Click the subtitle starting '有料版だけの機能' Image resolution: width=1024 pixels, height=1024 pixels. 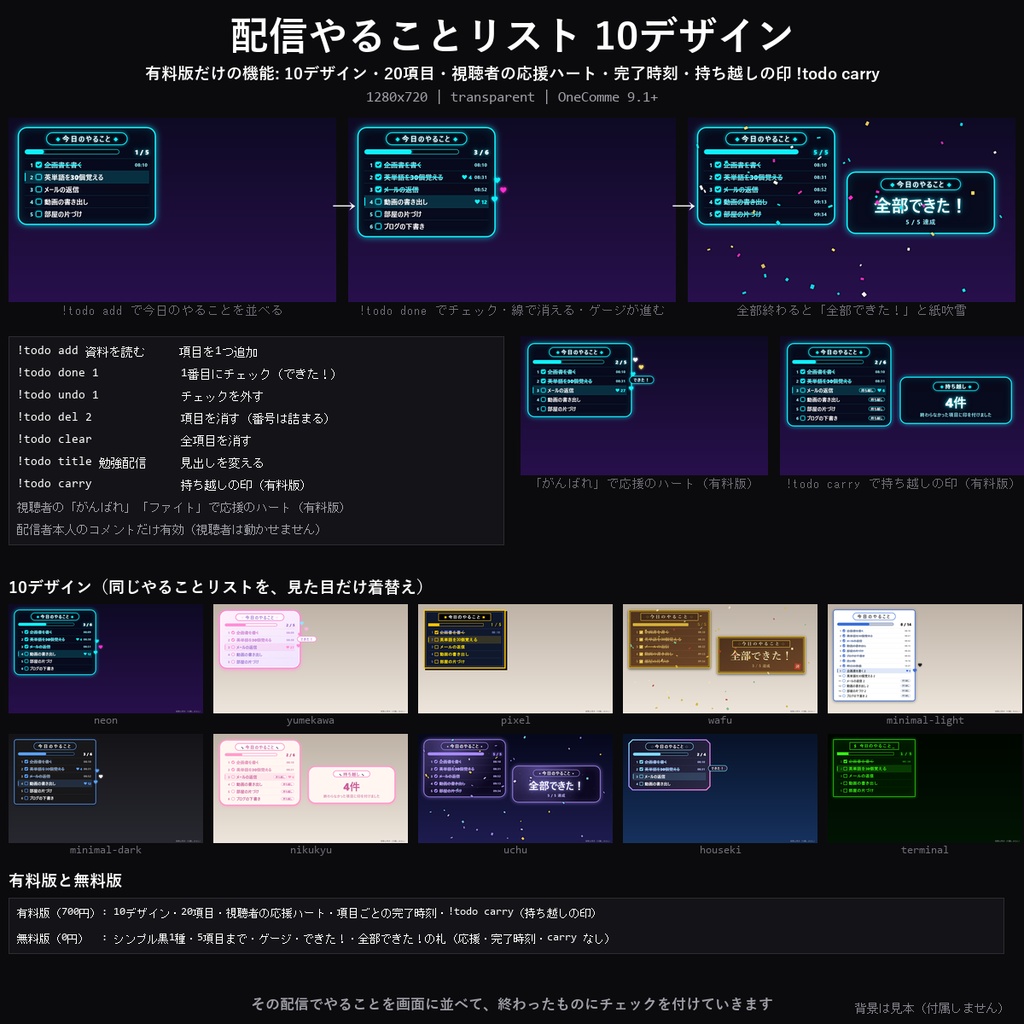click(512, 73)
